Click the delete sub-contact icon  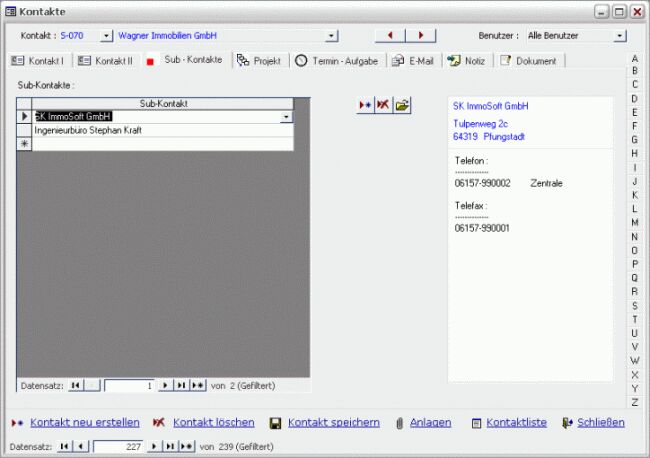384,105
